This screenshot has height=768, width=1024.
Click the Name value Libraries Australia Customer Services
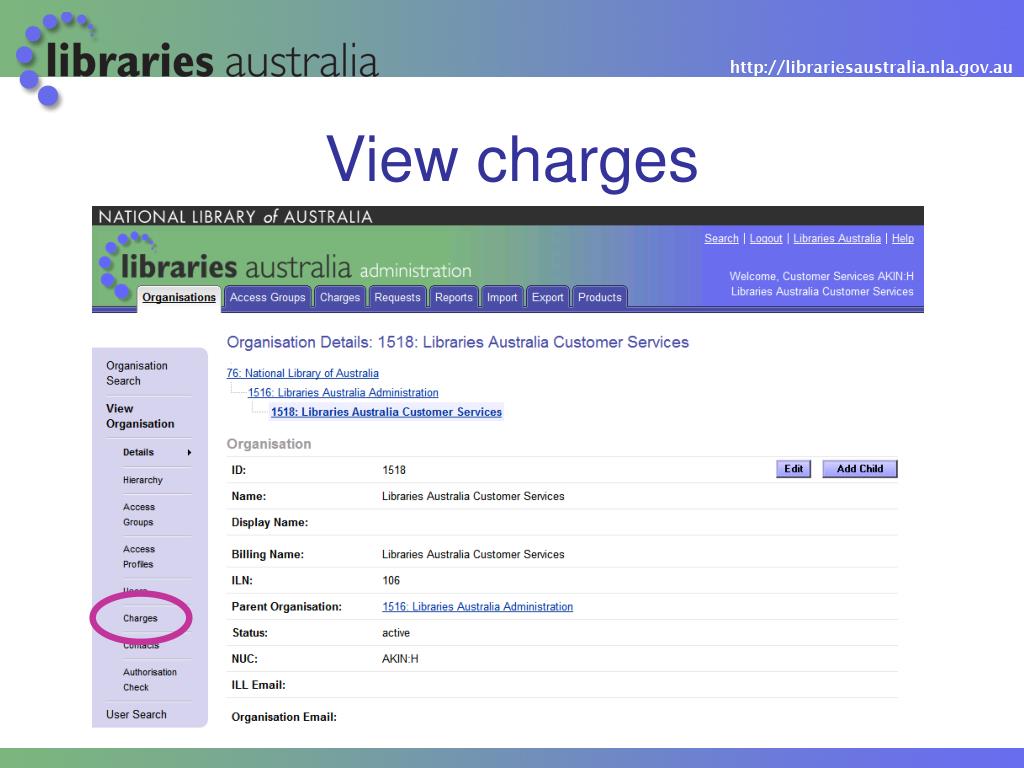tap(473, 496)
